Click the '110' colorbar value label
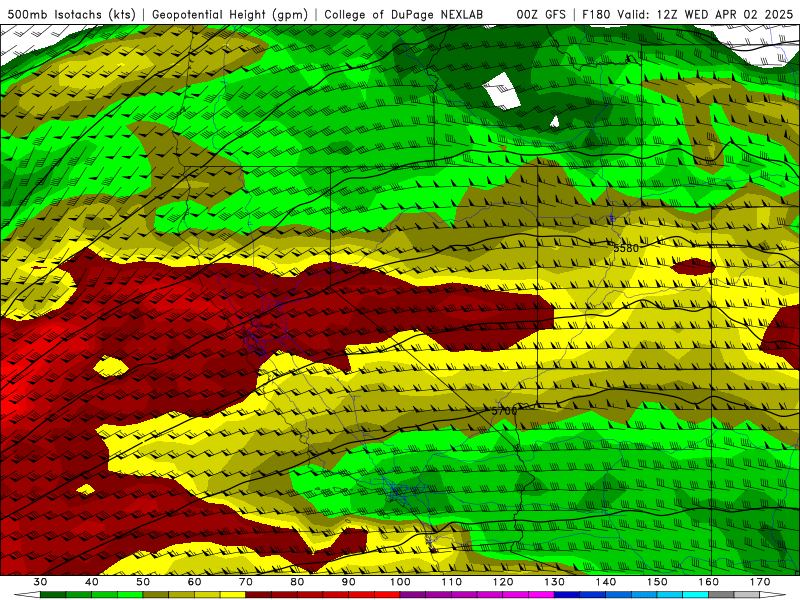Viewport: 800px width, 600px height. (x=452, y=582)
